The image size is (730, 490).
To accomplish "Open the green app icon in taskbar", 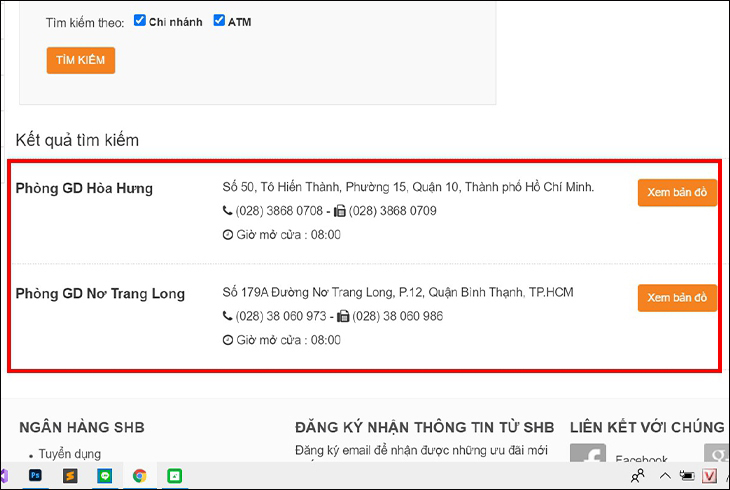I will [174, 476].
